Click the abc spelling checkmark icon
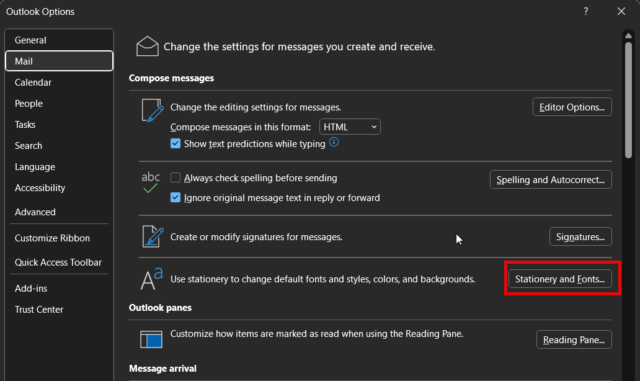The image size is (640, 381). pyautogui.click(x=151, y=182)
